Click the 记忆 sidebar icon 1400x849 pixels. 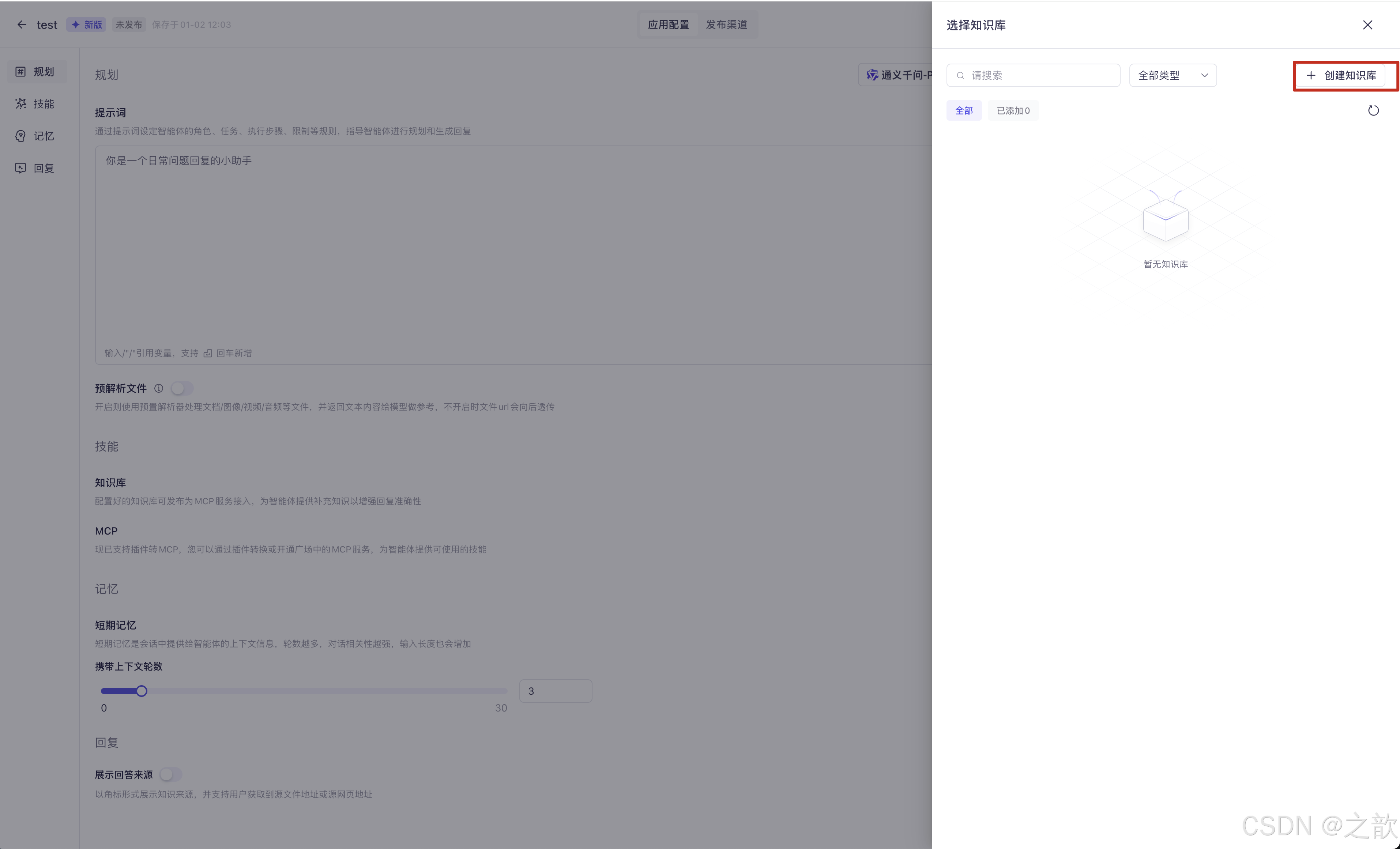click(20, 136)
